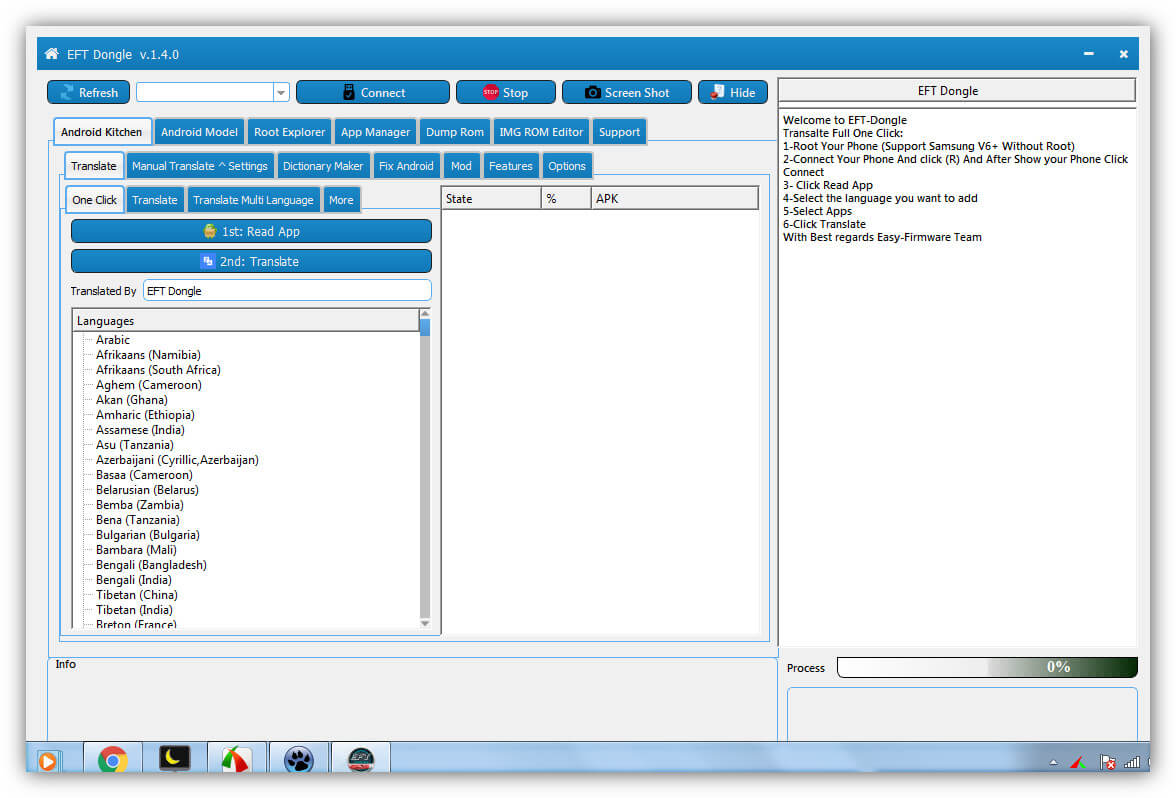The image size is (1176, 798).
Task: Click the Languages column header
Action: click(x=246, y=320)
